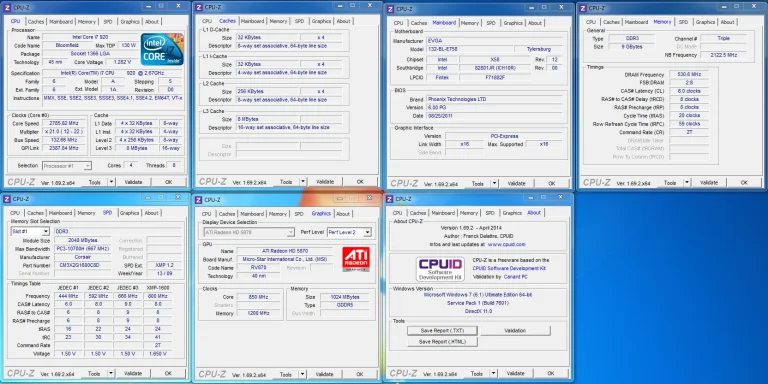Click the DRAM Frequency value 530.6 MHz
The width and height of the screenshot is (768, 384).
690,74
